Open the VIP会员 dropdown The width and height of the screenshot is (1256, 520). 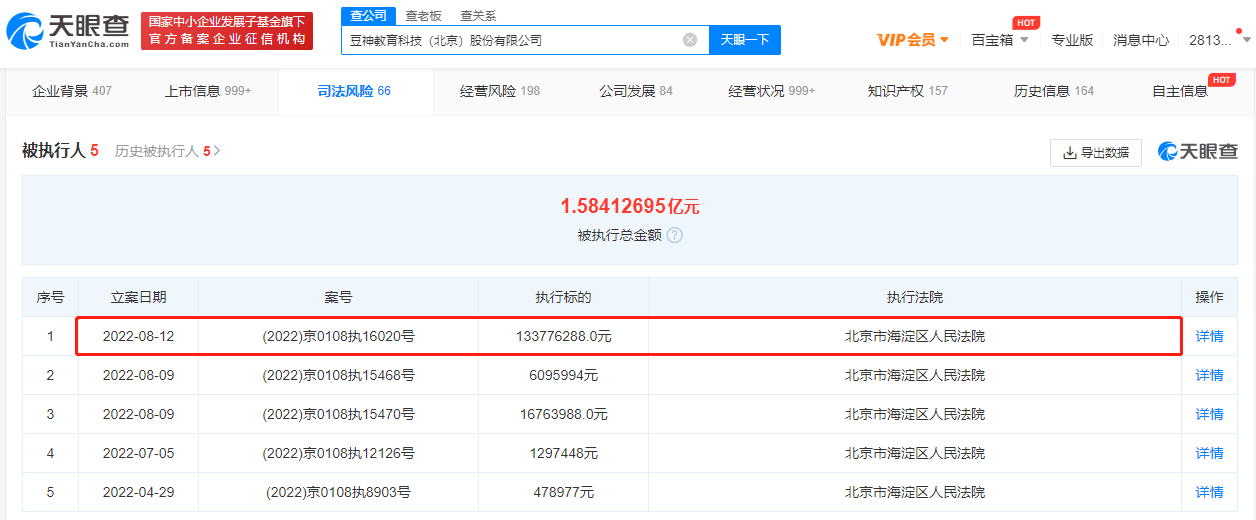[x=913, y=40]
